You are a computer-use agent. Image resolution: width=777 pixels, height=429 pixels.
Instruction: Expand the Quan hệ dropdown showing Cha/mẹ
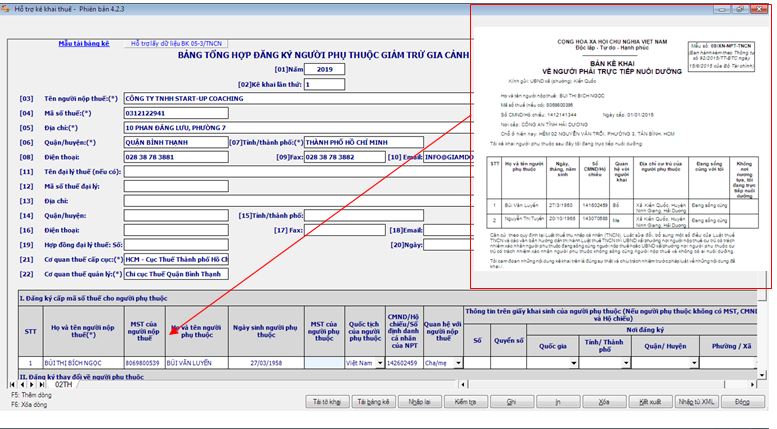point(457,363)
